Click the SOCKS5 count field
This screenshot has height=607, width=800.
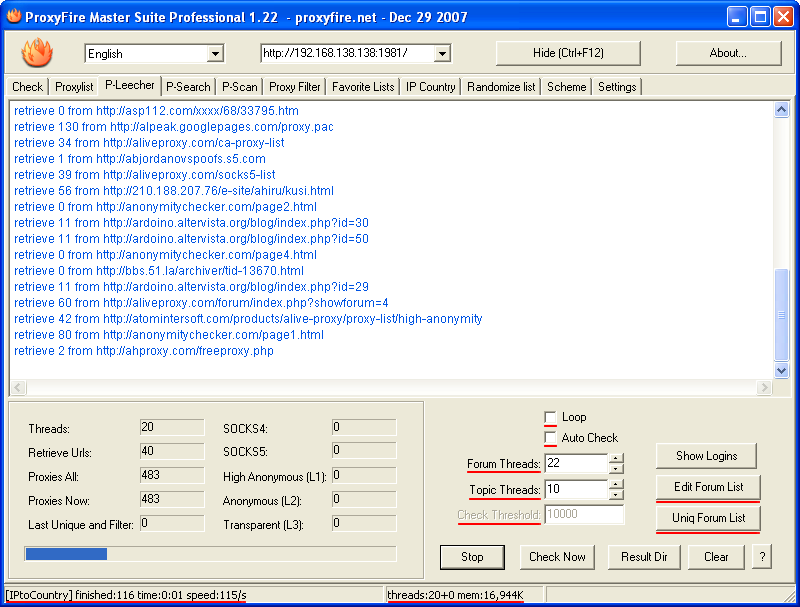click(364, 451)
